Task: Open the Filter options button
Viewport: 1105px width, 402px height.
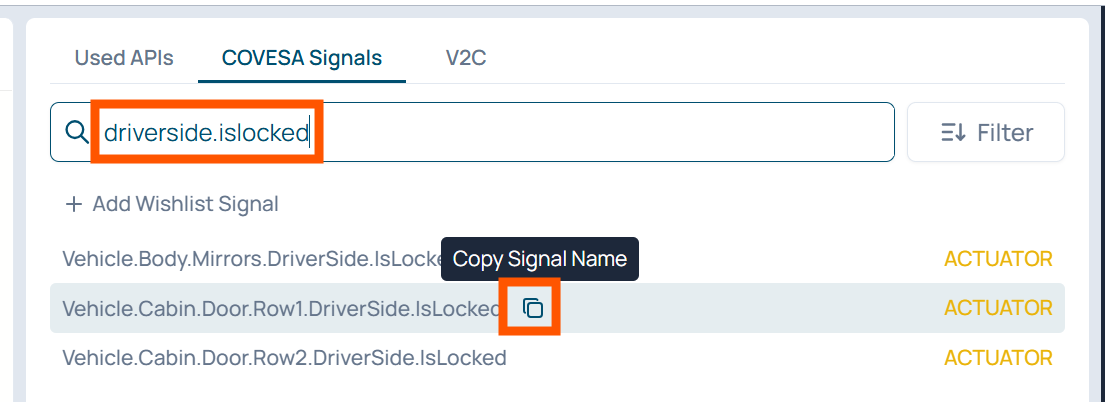Action: (x=985, y=132)
